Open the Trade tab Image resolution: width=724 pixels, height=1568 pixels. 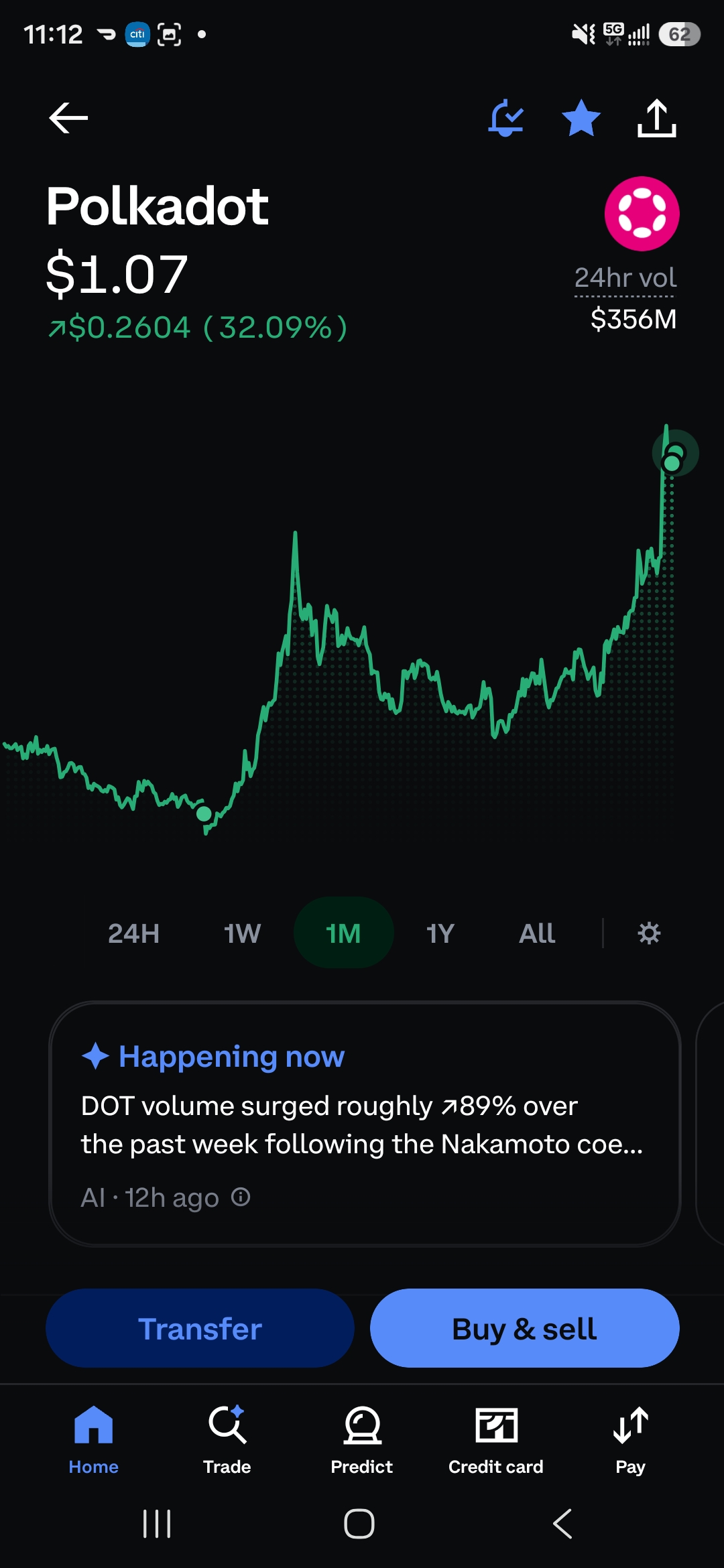(x=227, y=1439)
